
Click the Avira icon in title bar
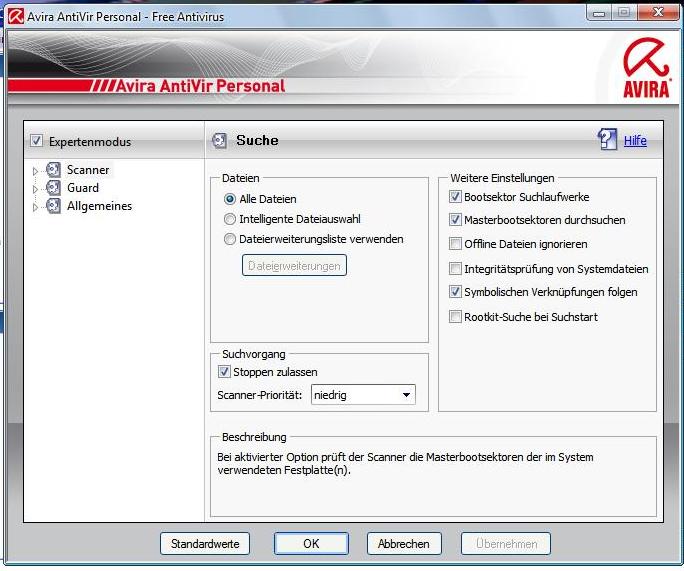[x=16, y=17]
